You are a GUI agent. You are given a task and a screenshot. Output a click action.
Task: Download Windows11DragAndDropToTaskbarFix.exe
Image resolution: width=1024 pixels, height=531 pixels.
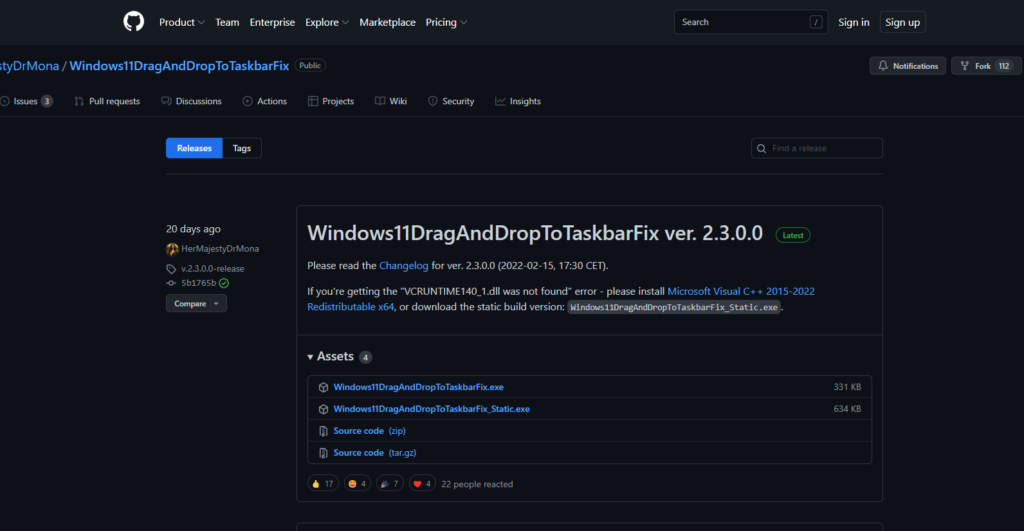click(419, 387)
